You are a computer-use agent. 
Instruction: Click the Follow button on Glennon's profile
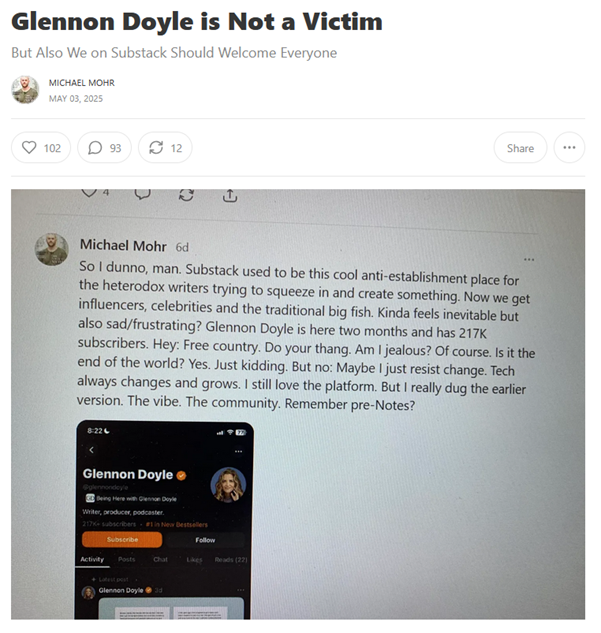[205, 540]
